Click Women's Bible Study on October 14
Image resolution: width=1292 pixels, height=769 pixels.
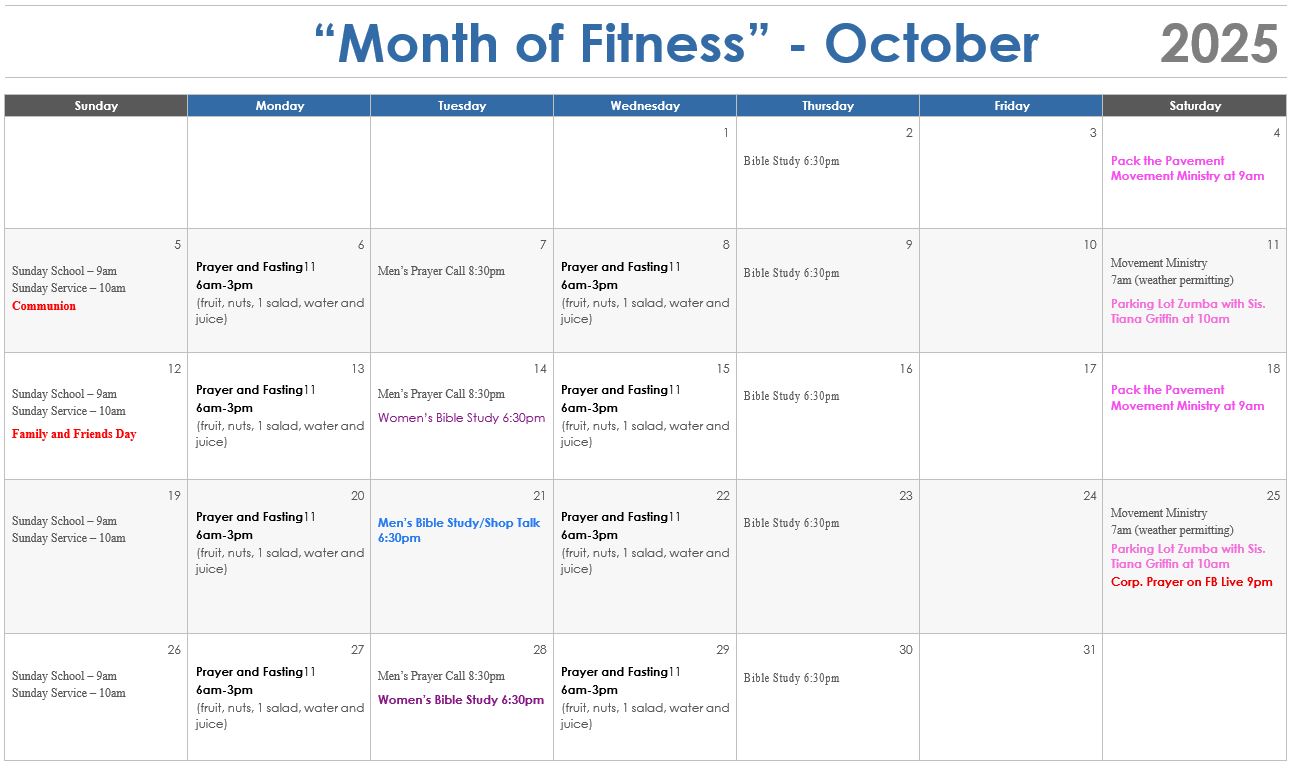click(461, 418)
